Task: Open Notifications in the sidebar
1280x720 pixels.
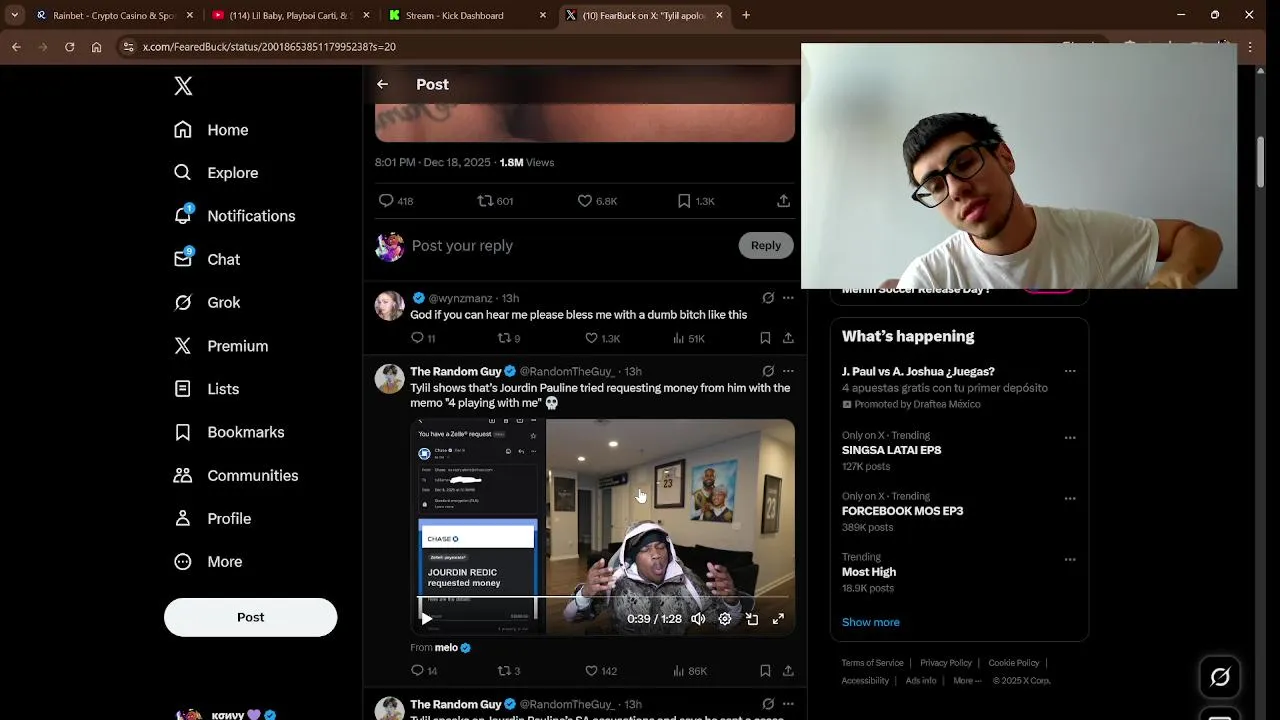Action: click(234, 216)
